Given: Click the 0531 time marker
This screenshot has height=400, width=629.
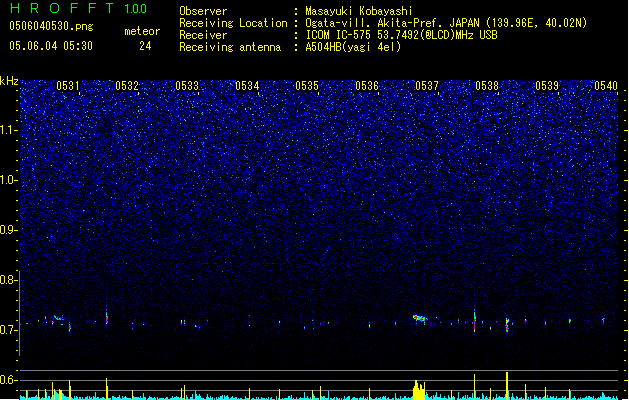Looking at the screenshot, I should (x=67, y=86).
